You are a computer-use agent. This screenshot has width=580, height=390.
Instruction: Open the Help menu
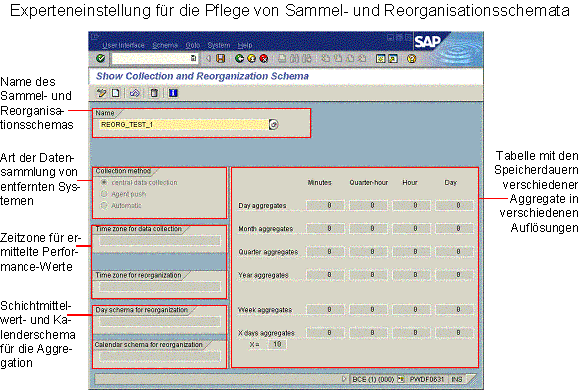(x=245, y=45)
